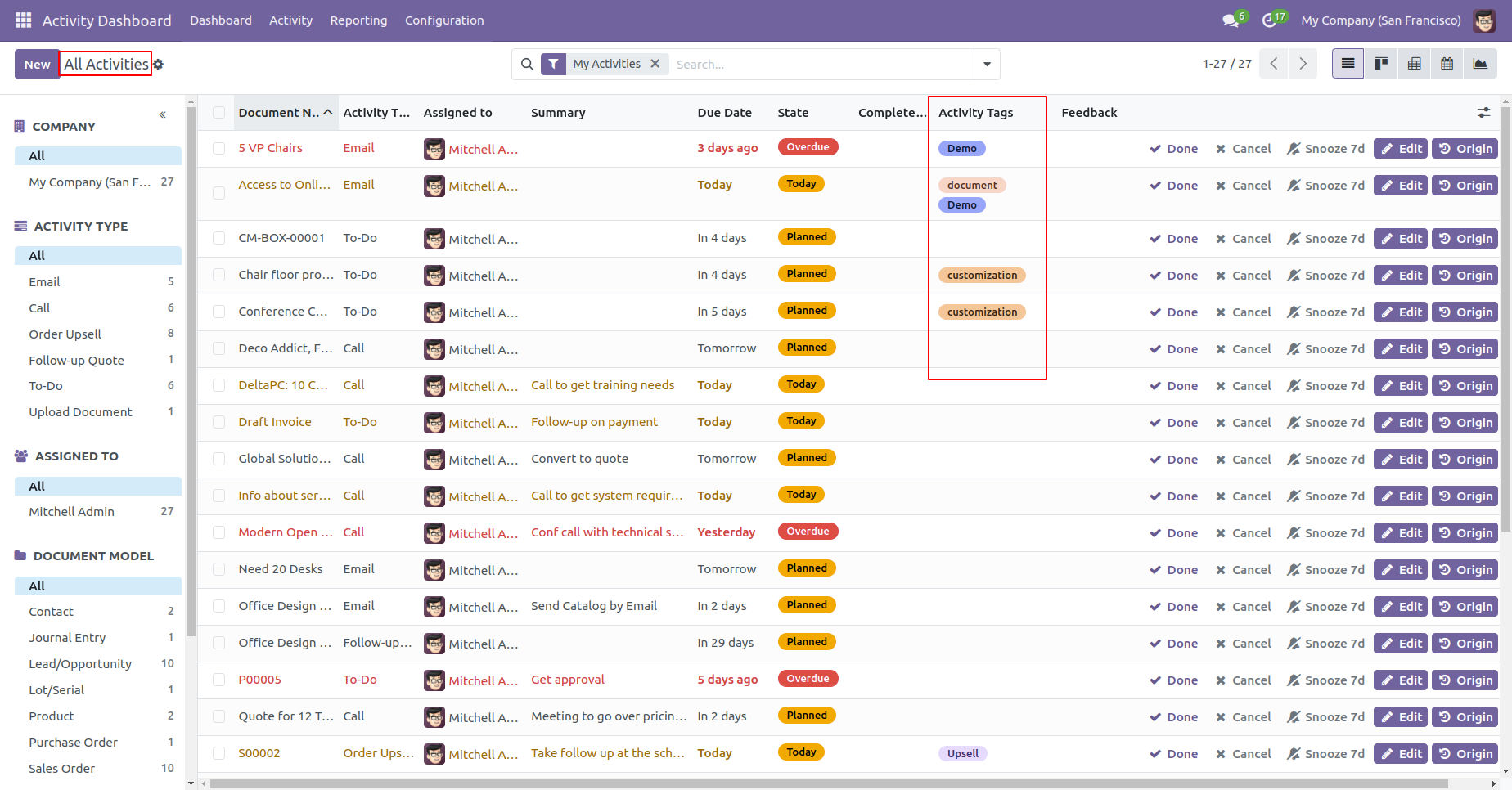Image resolution: width=1512 pixels, height=790 pixels.
Task: Check the CM-BOX-00001 row checkbox
Action: [218, 239]
